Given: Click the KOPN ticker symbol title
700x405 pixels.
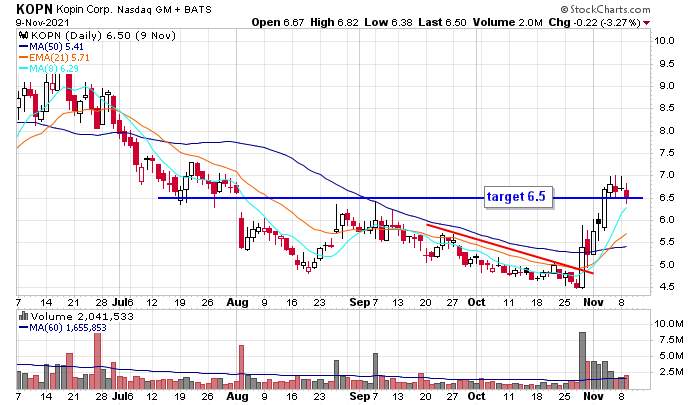Looking at the screenshot, I should [34, 9].
